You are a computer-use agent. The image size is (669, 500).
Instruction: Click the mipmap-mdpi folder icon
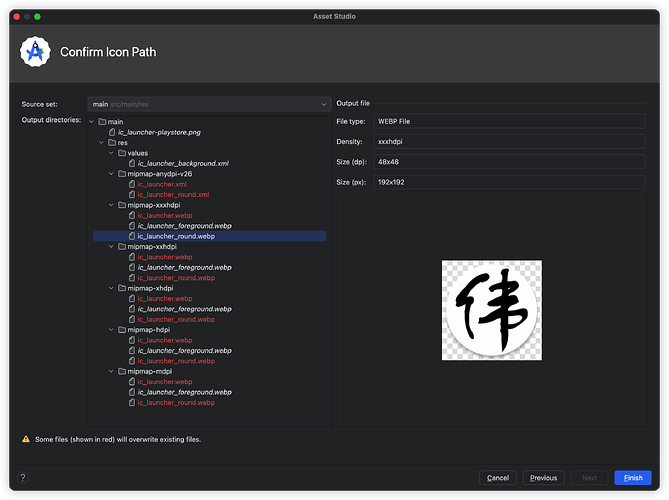(x=121, y=371)
